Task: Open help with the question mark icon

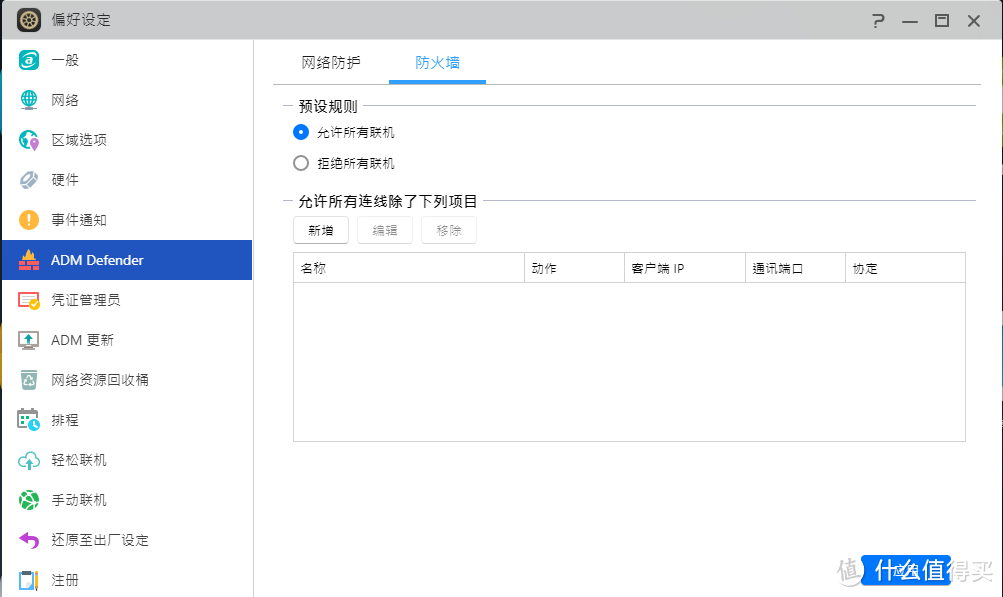Action: [x=878, y=20]
